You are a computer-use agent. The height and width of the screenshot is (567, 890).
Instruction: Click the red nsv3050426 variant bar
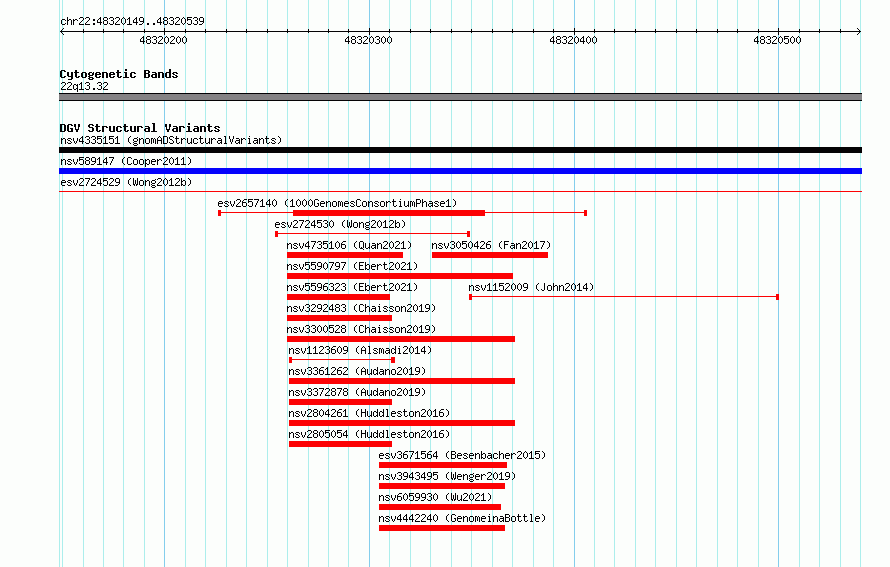(x=490, y=255)
